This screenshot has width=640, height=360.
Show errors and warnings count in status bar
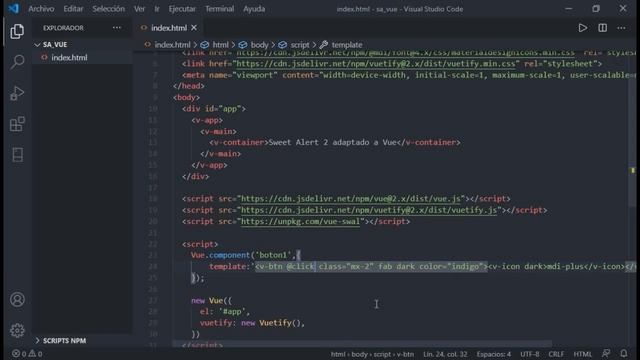pos(27,353)
